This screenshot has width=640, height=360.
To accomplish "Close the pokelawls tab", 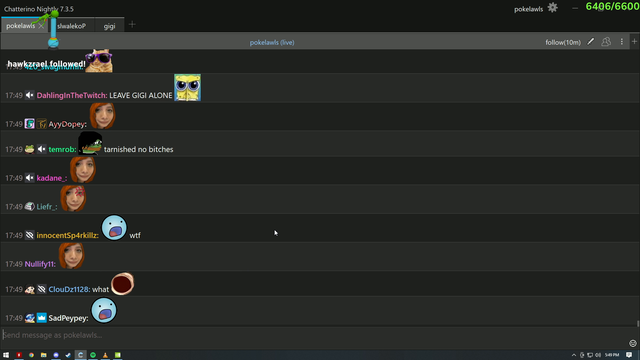I will pyautogui.click(x=41, y=26).
